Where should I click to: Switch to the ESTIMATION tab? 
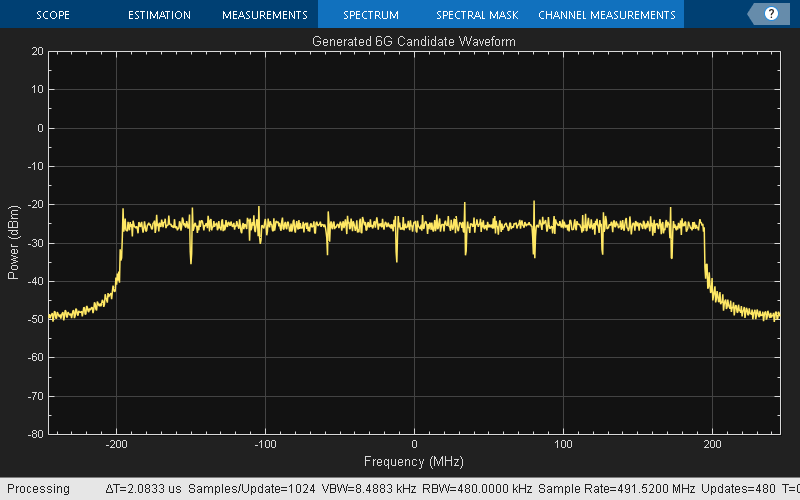(159, 15)
